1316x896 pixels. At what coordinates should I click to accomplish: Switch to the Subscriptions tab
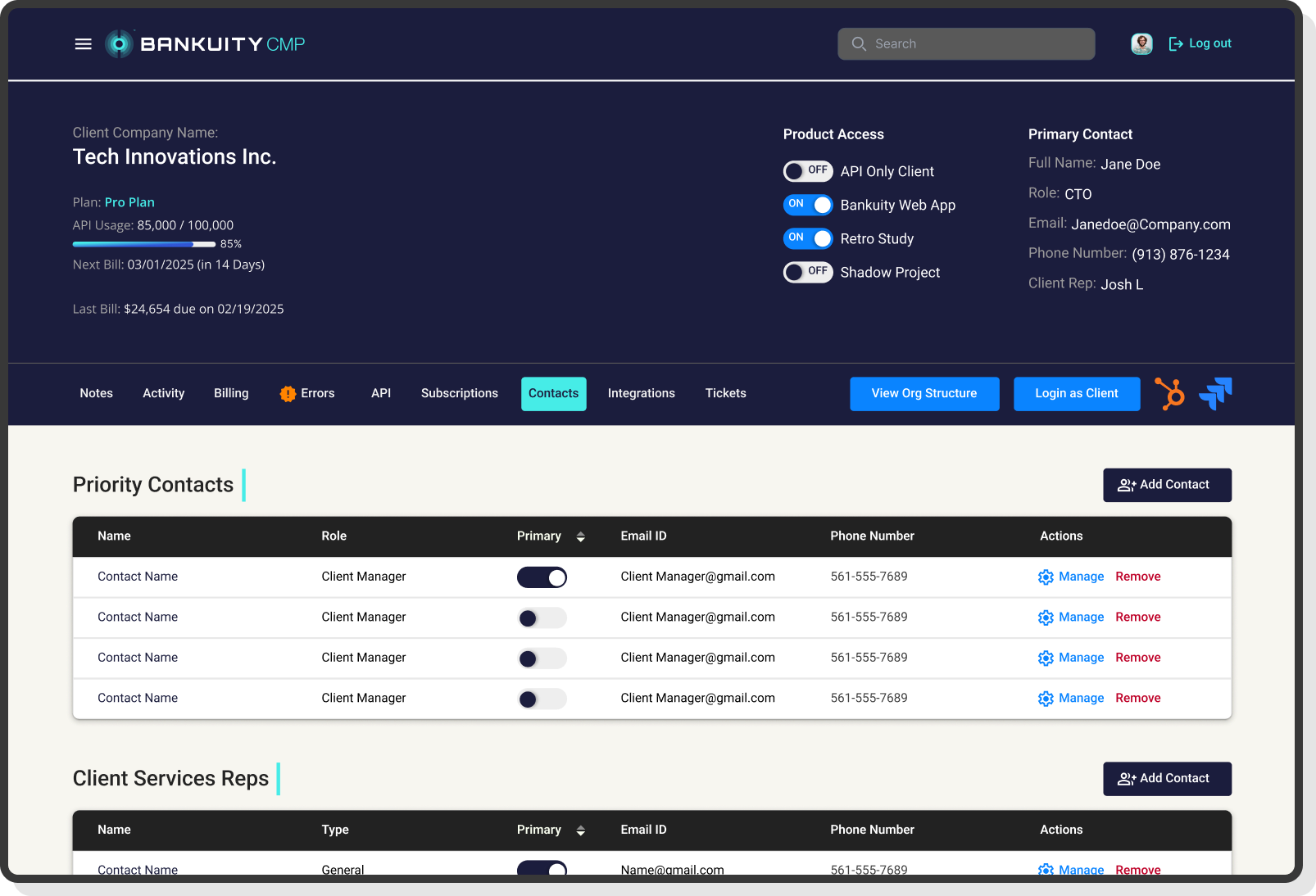click(x=460, y=393)
